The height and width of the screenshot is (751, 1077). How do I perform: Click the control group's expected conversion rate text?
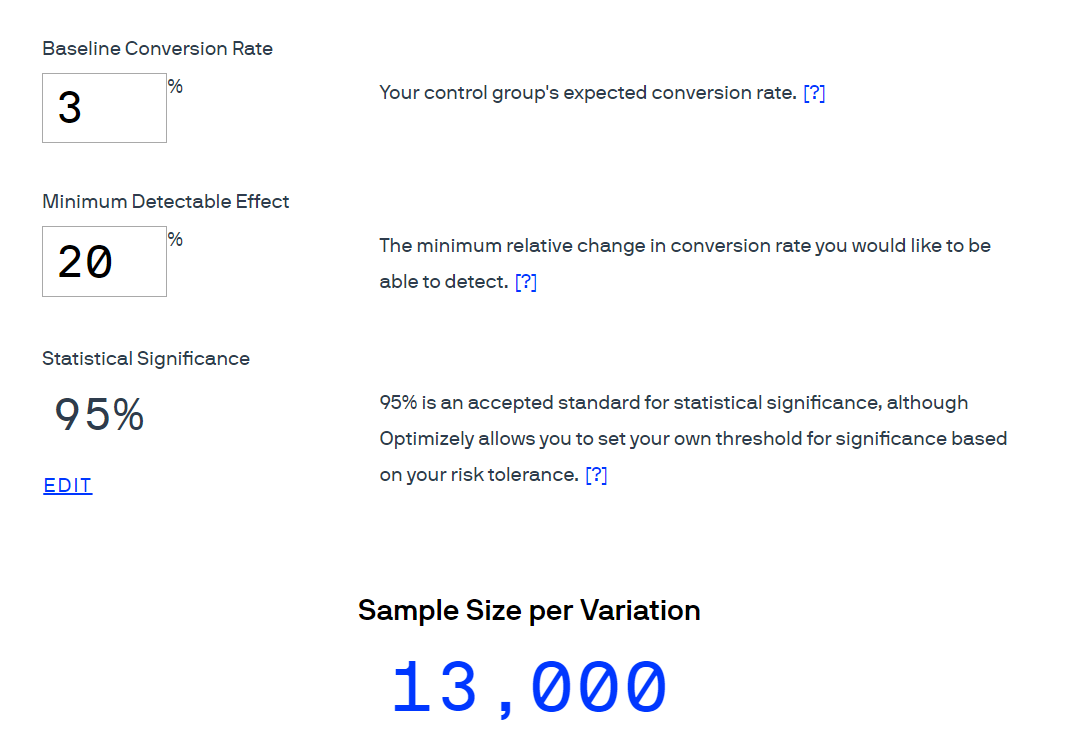click(588, 93)
